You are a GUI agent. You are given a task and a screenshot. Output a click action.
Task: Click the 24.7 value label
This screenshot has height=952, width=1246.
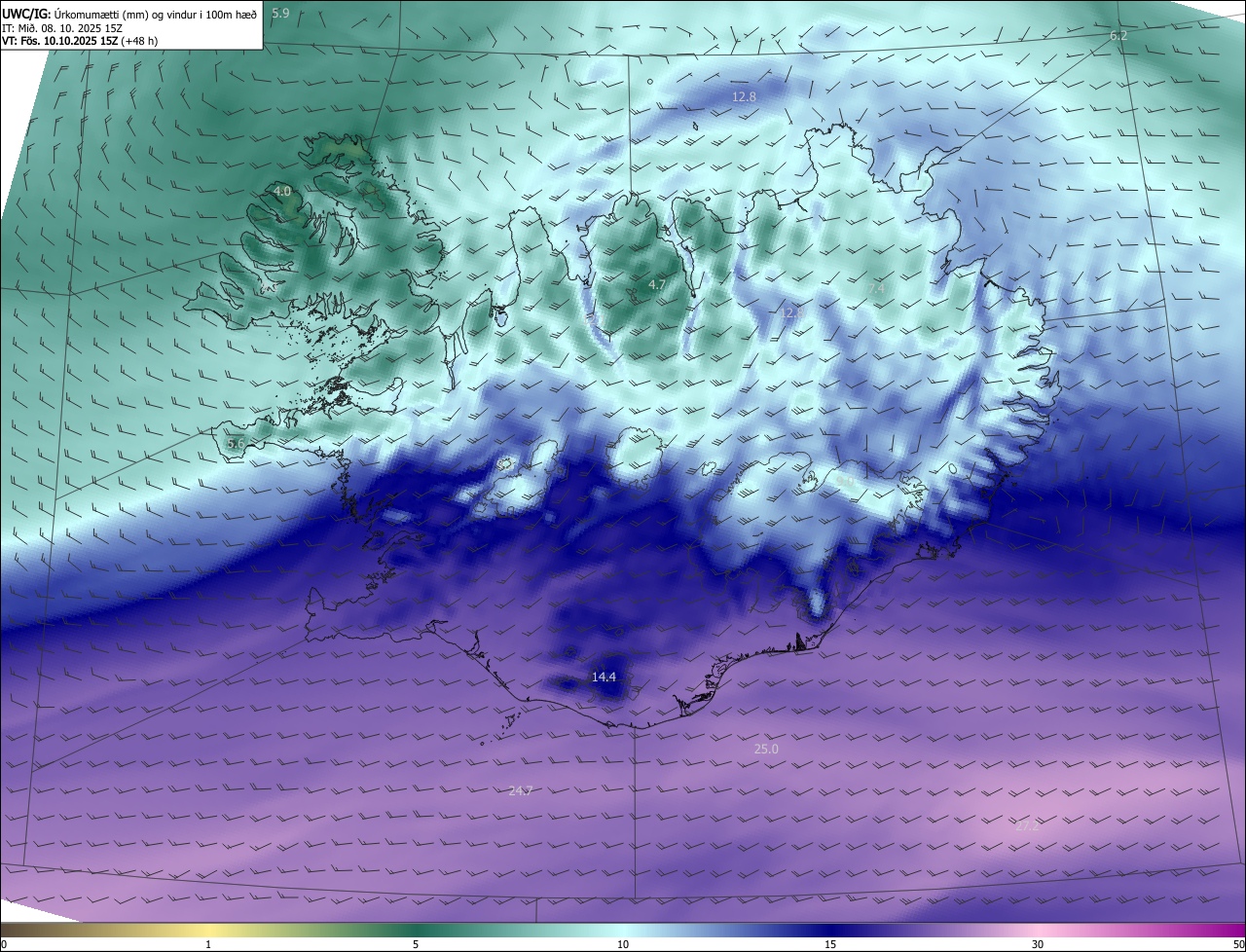521,790
